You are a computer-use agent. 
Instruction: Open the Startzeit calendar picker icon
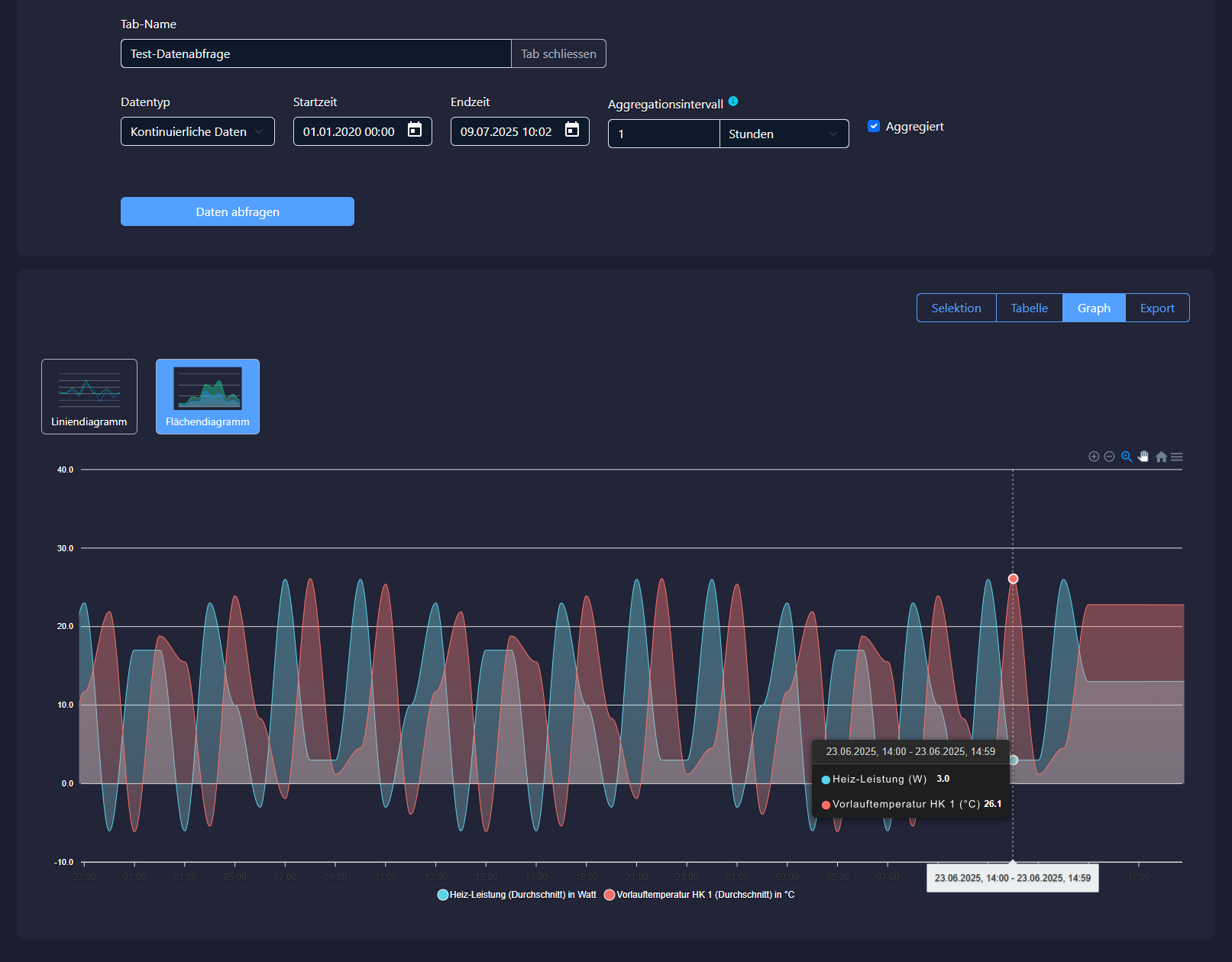click(415, 131)
